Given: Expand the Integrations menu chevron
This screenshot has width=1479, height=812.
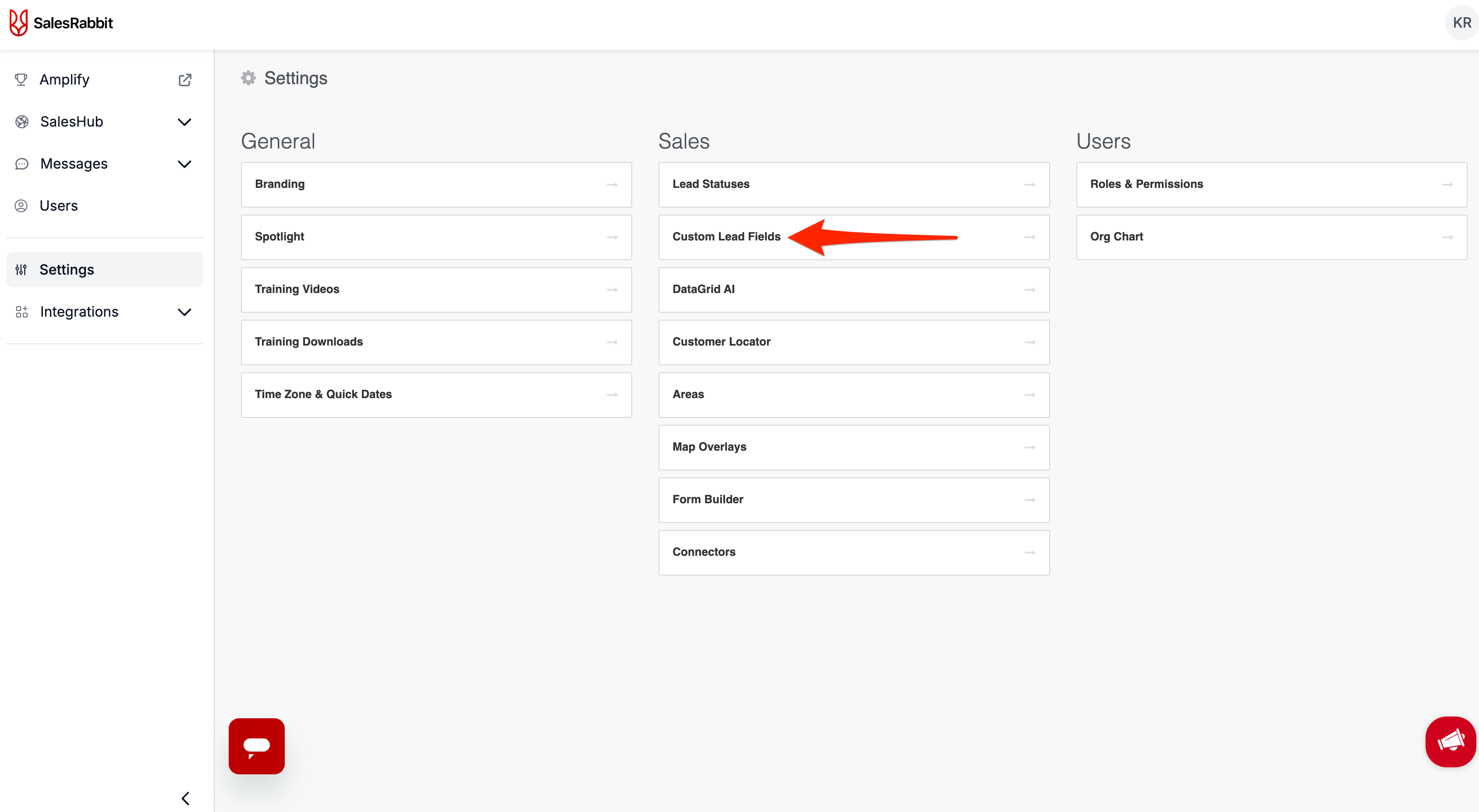Looking at the screenshot, I should [184, 312].
